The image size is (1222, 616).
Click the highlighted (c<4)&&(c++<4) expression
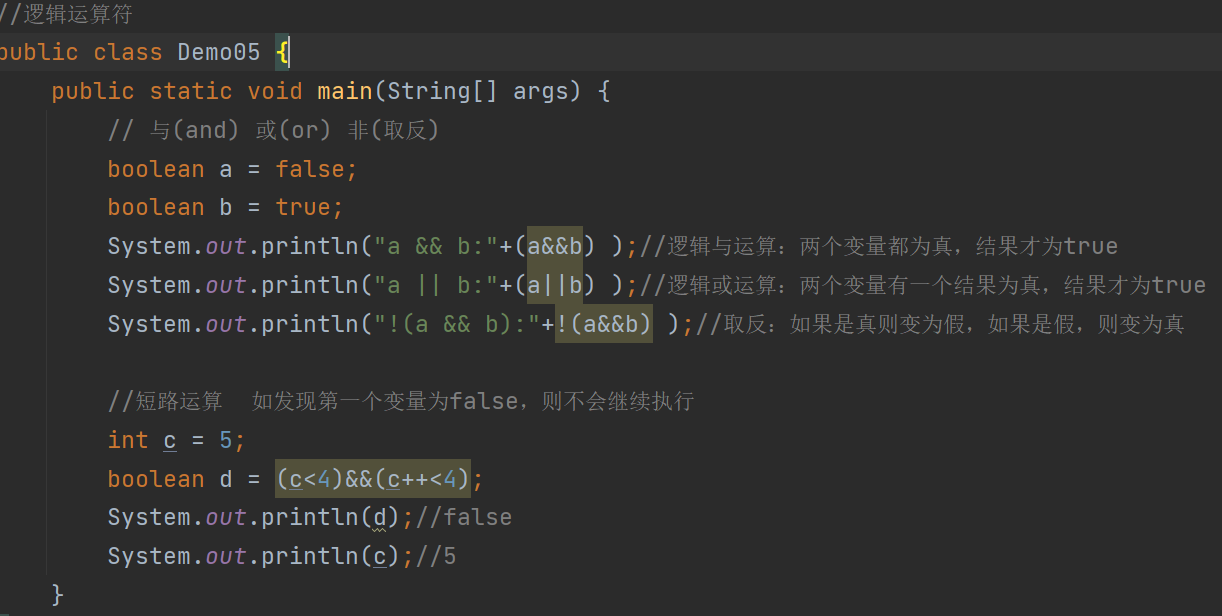tap(372, 479)
